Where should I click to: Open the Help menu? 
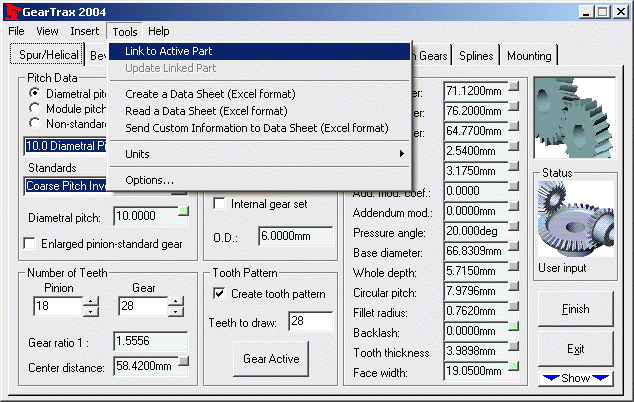158,31
